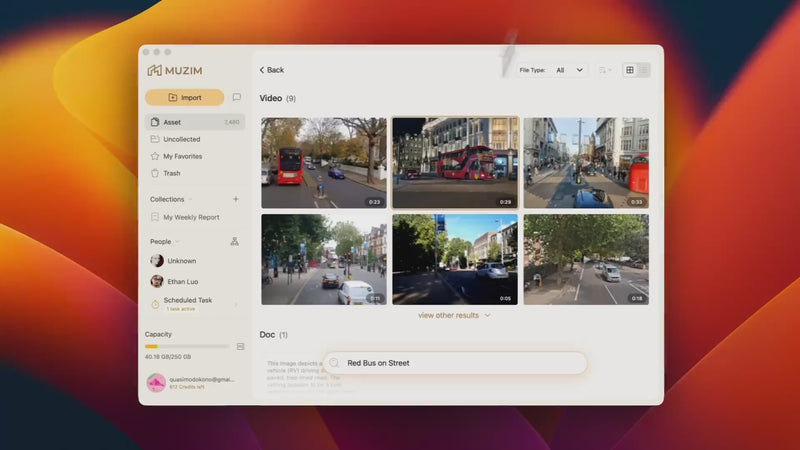Open the account profile avatar
Viewport: 800px width, 450px height.
(x=156, y=382)
